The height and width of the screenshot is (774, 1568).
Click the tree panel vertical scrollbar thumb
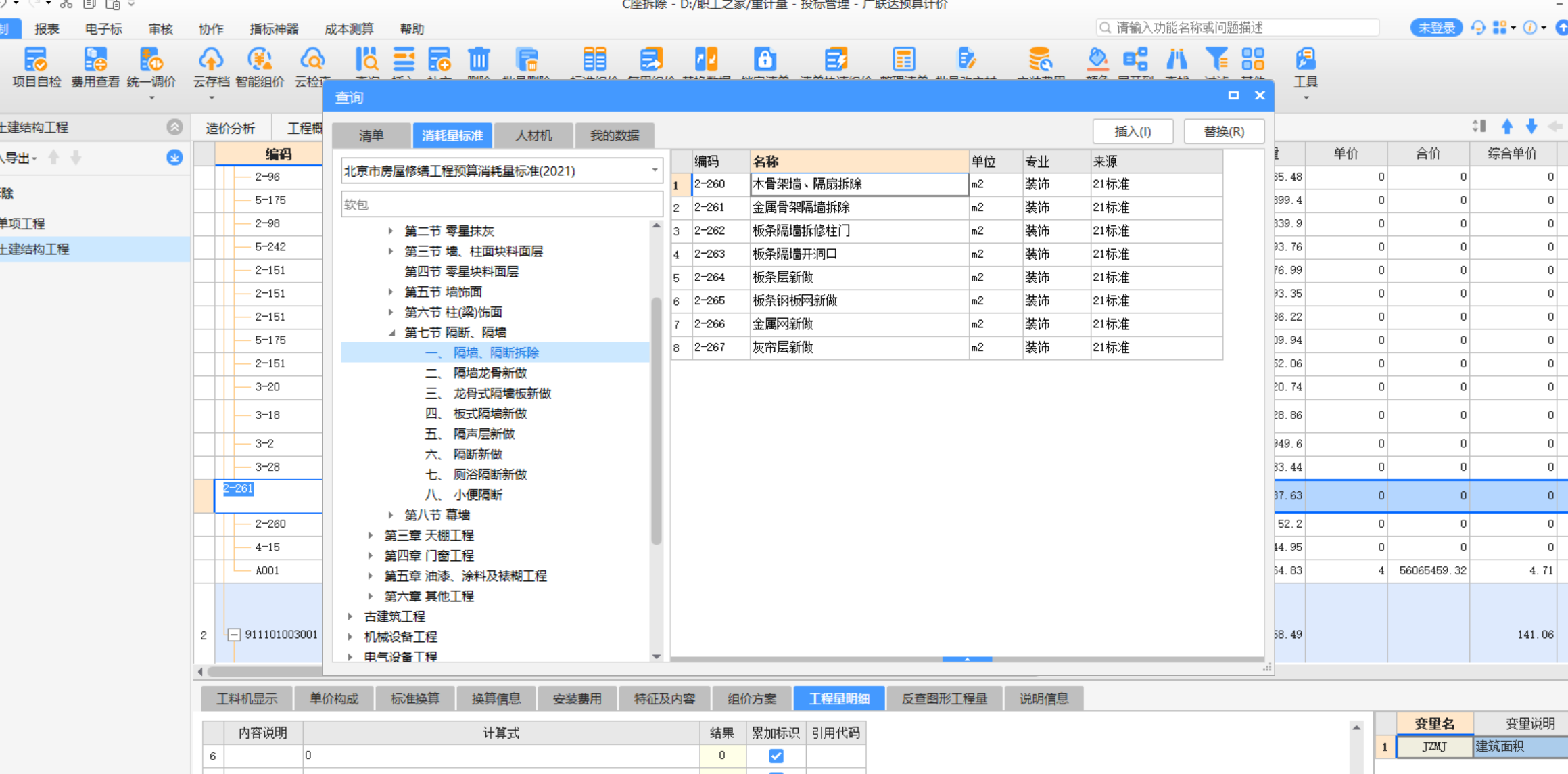(x=656, y=419)
